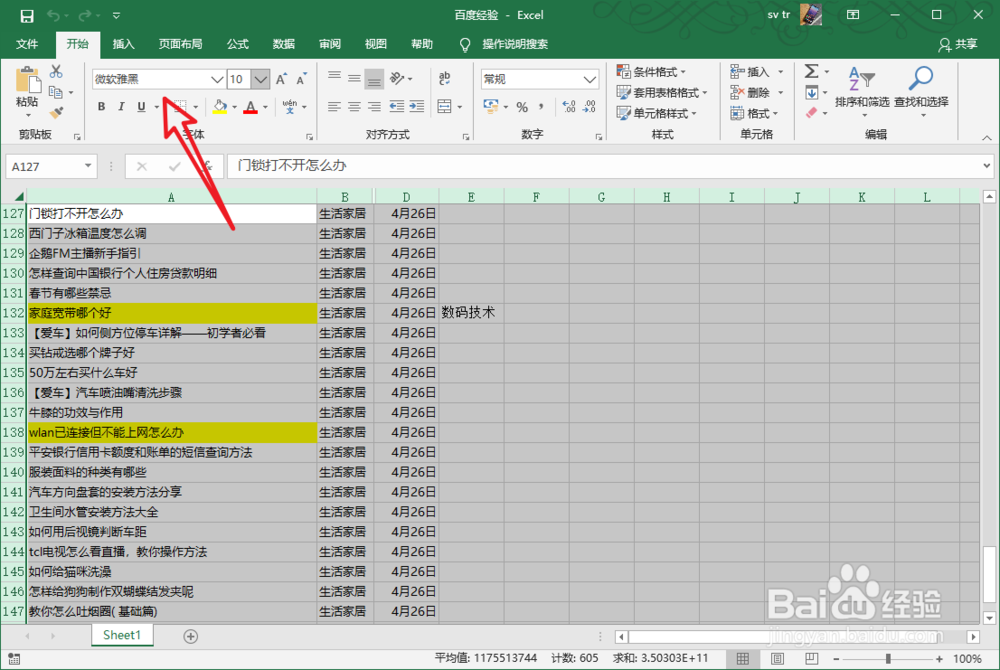Open the 文件 File menu
Screen dimensions: 1000x670
pos(27,44)
